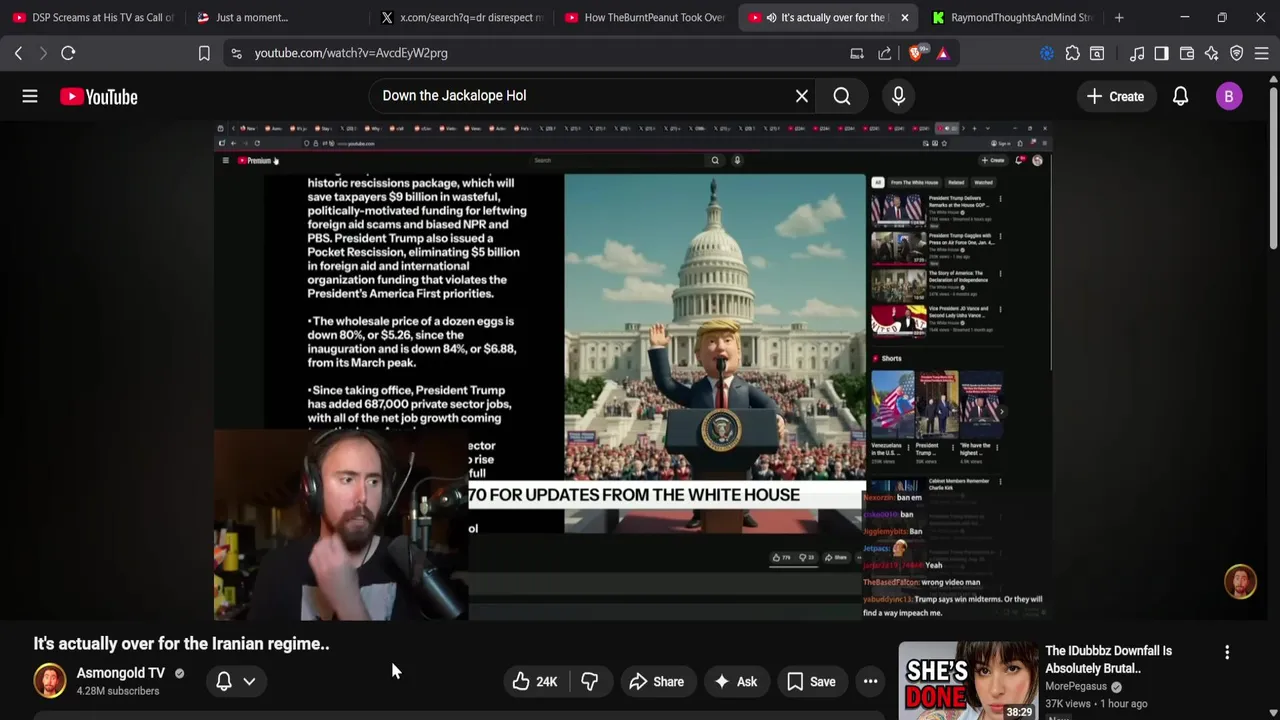Screen dimensions: 1280x720
Task: Start voice search with microphone icon
Action: (898, 96)
